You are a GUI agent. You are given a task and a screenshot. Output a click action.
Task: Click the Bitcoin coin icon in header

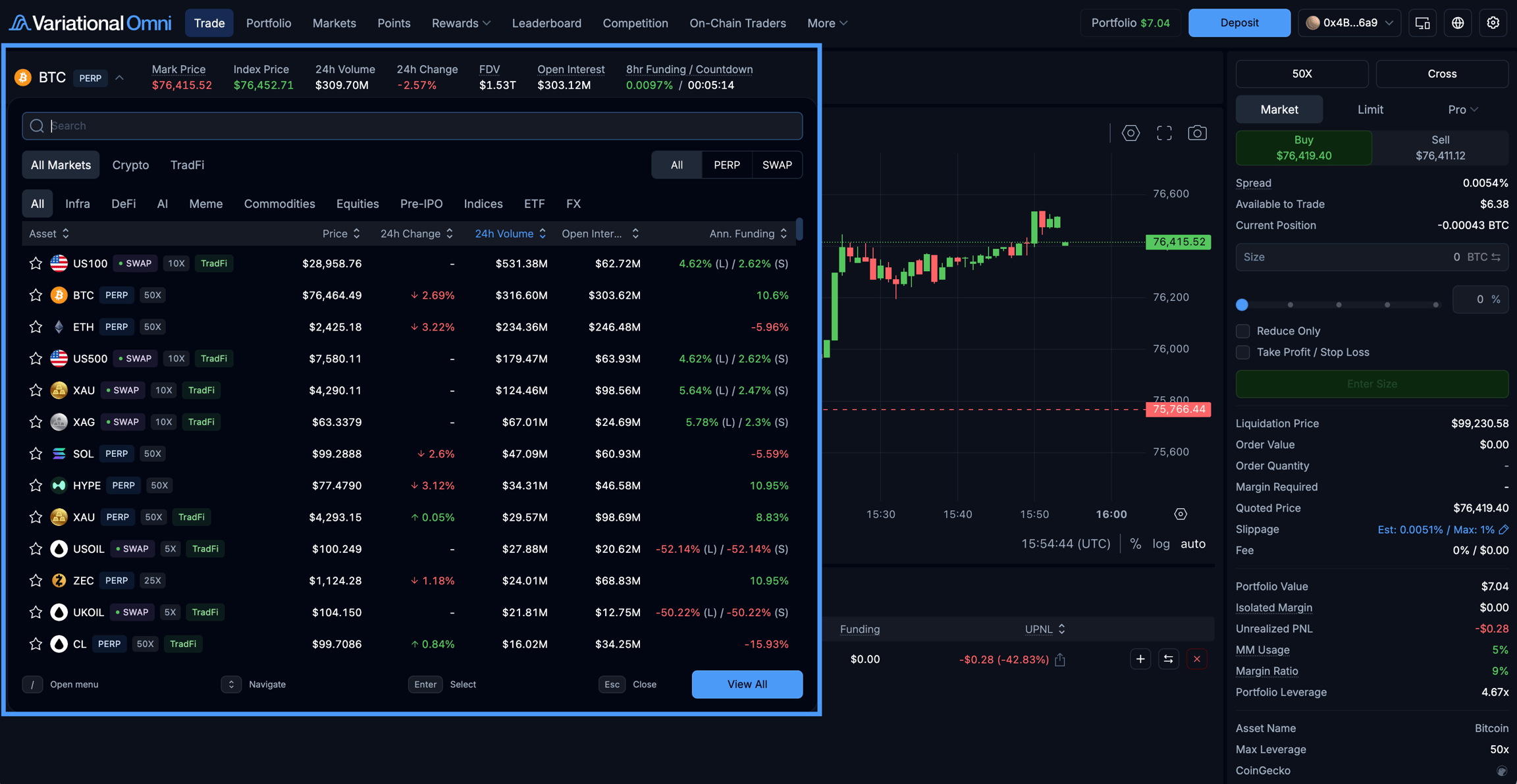[x=23, y=78]
